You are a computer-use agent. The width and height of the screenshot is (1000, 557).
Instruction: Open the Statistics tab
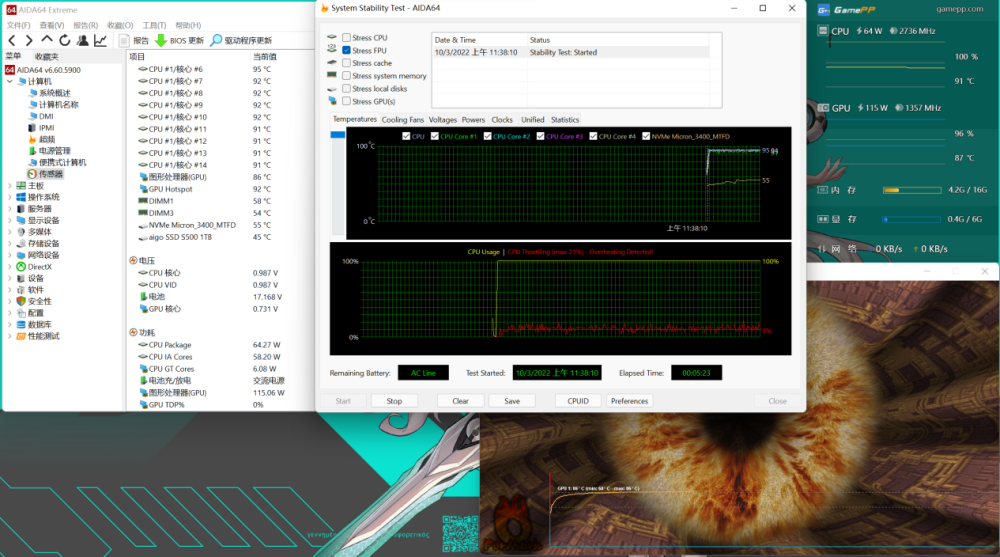(565, 120)
